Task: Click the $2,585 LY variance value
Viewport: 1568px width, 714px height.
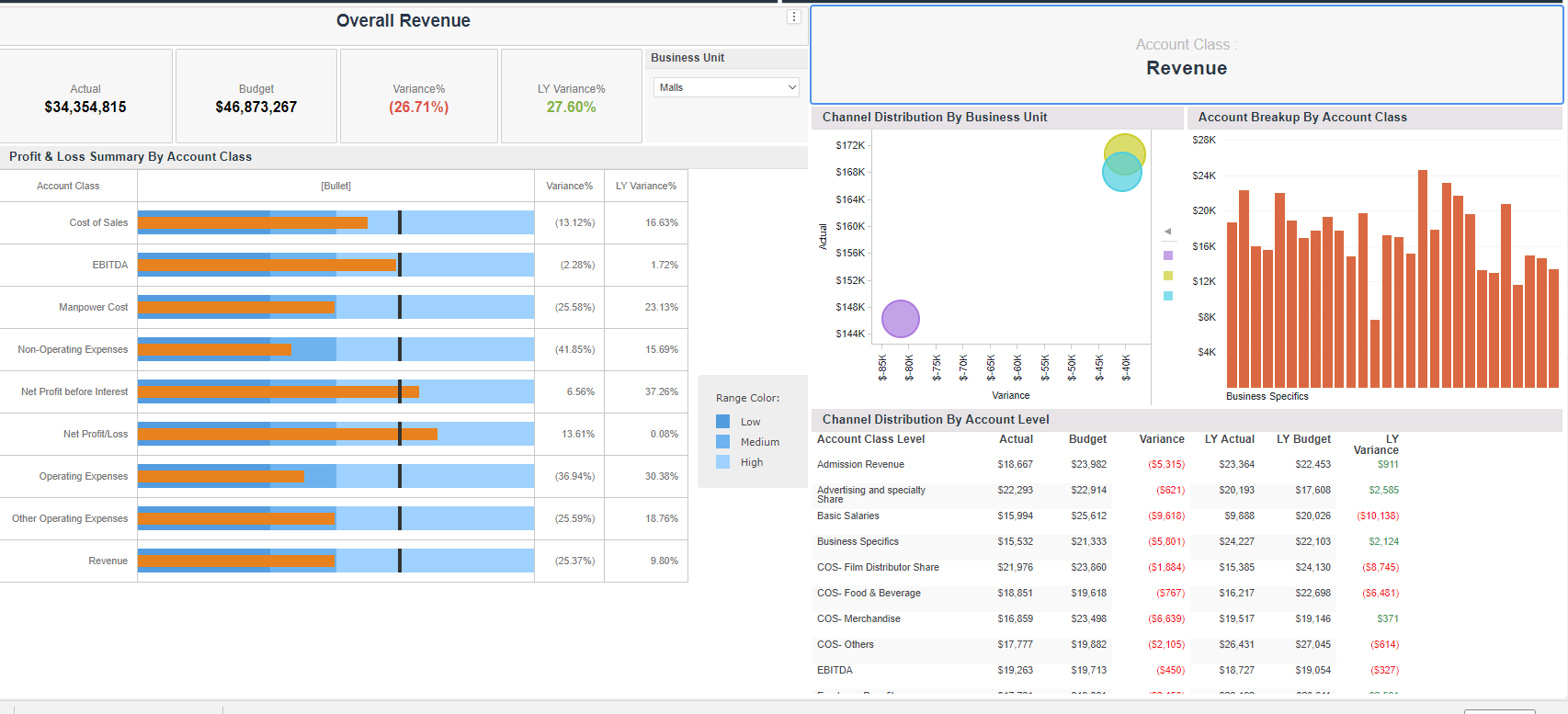Action: click(x=1383, y=491)
